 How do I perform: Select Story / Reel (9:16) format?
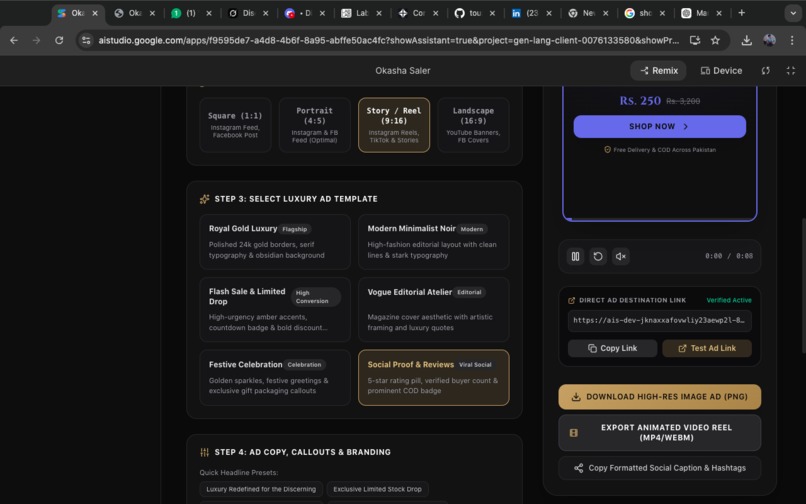point(394,125)
